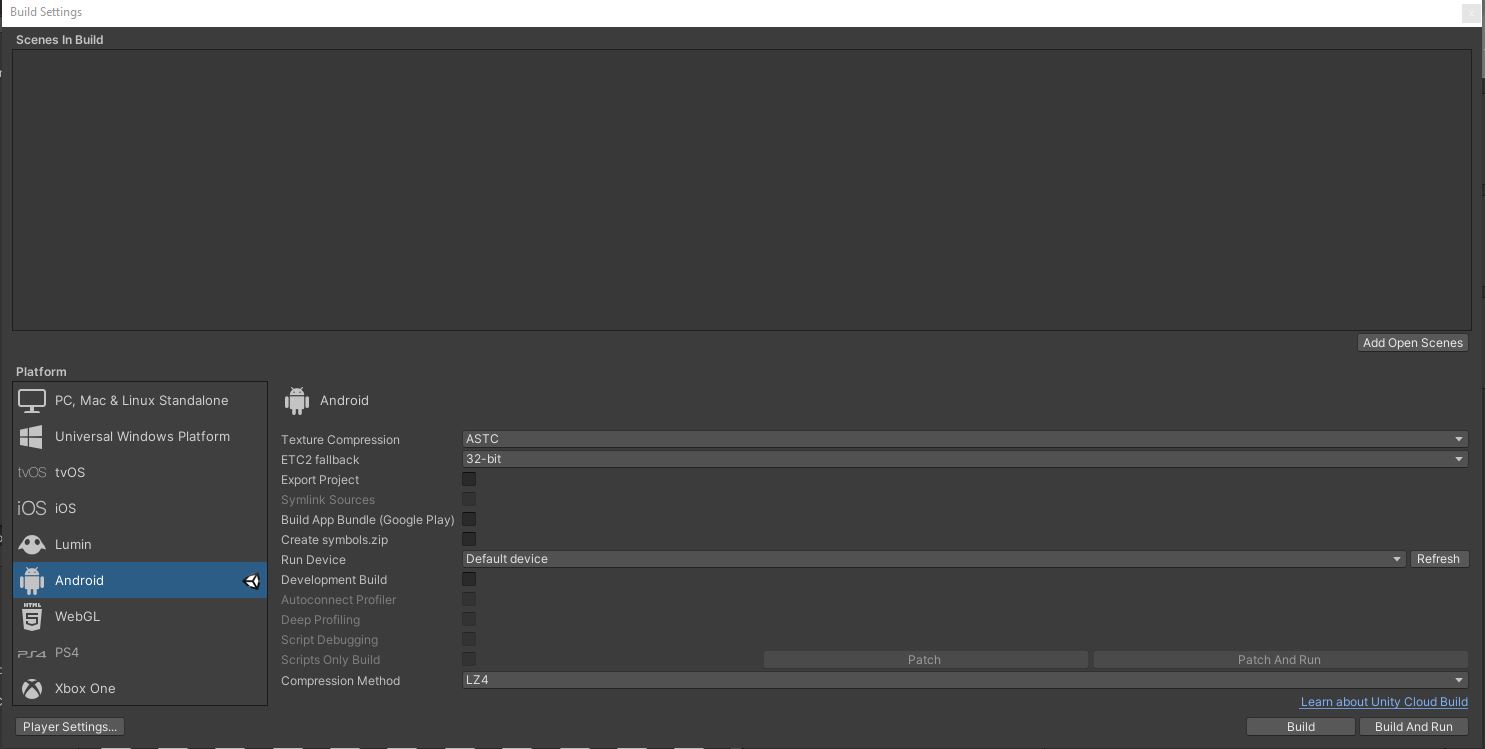
Task: Select the tvOS platform icon
Action: [32, 473]
